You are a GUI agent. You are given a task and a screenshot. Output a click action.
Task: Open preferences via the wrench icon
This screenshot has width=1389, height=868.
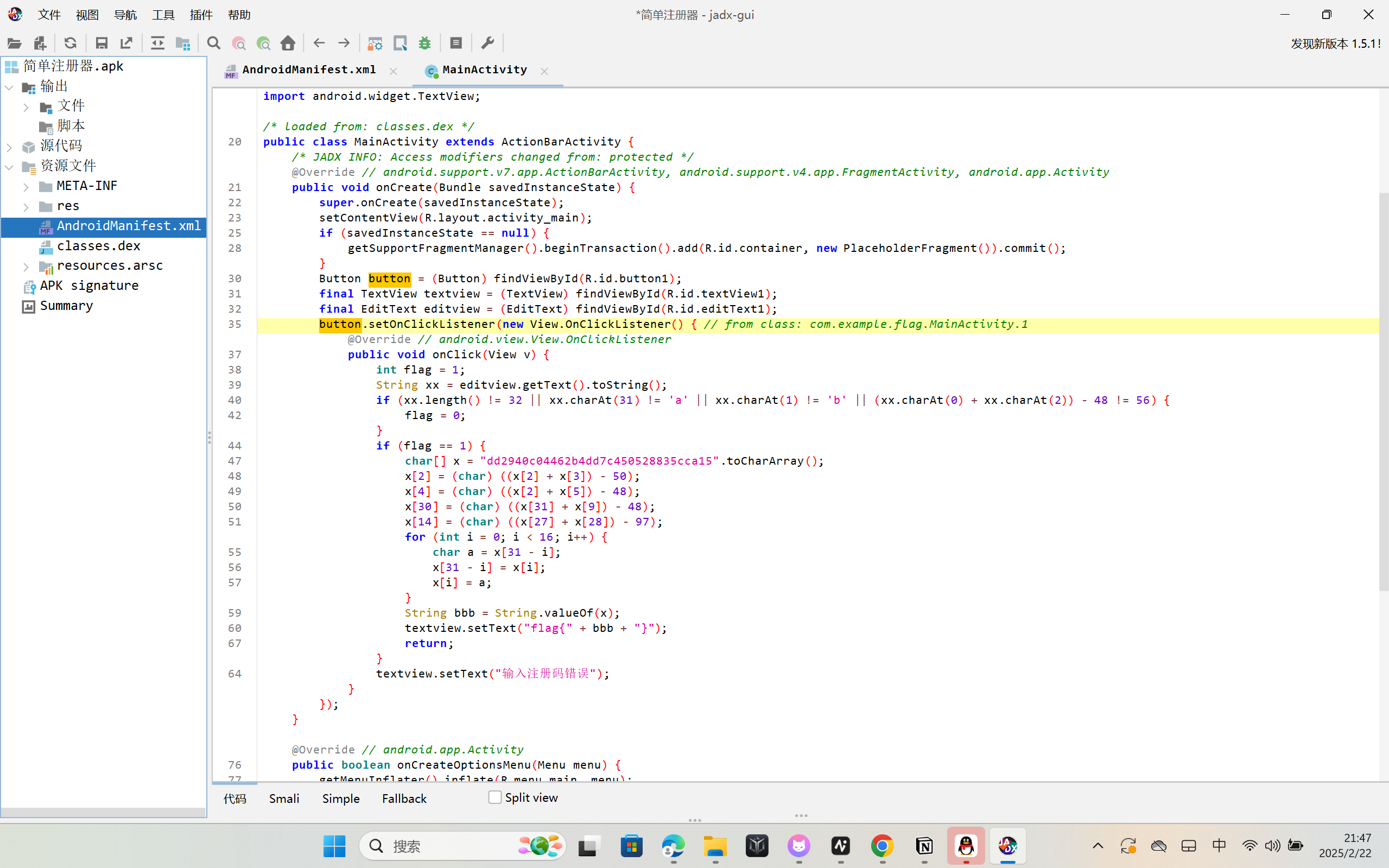click(487, 43)
